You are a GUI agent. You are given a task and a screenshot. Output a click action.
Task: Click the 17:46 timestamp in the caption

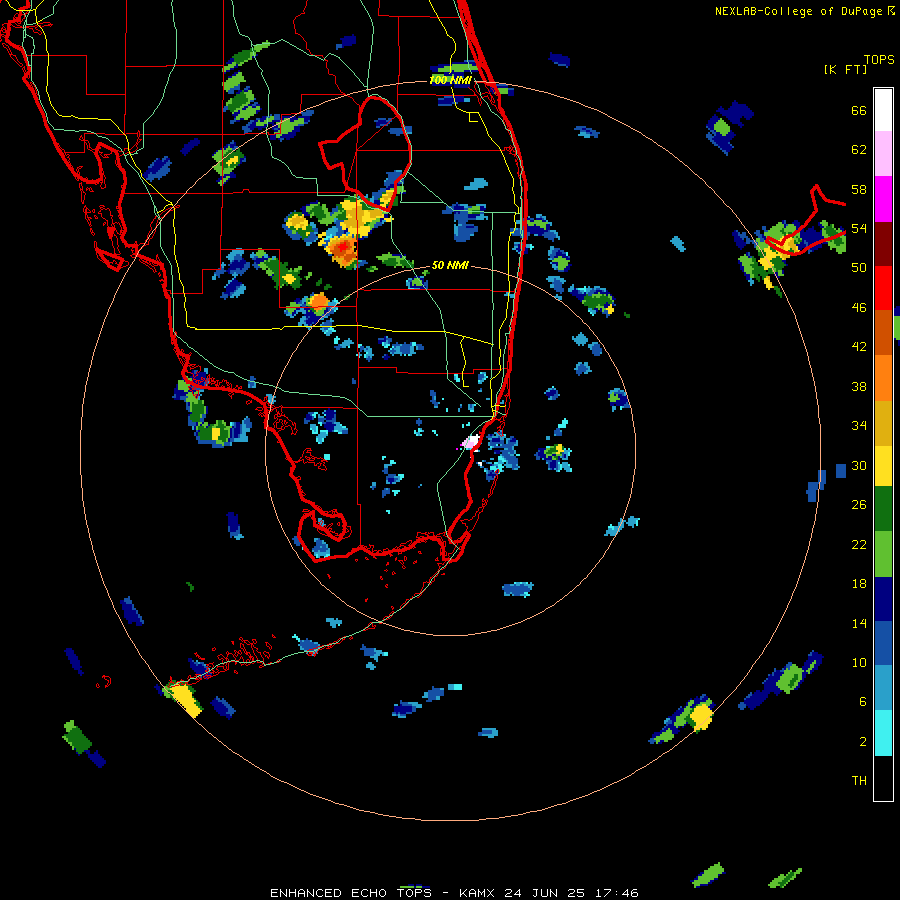point(617,893)
